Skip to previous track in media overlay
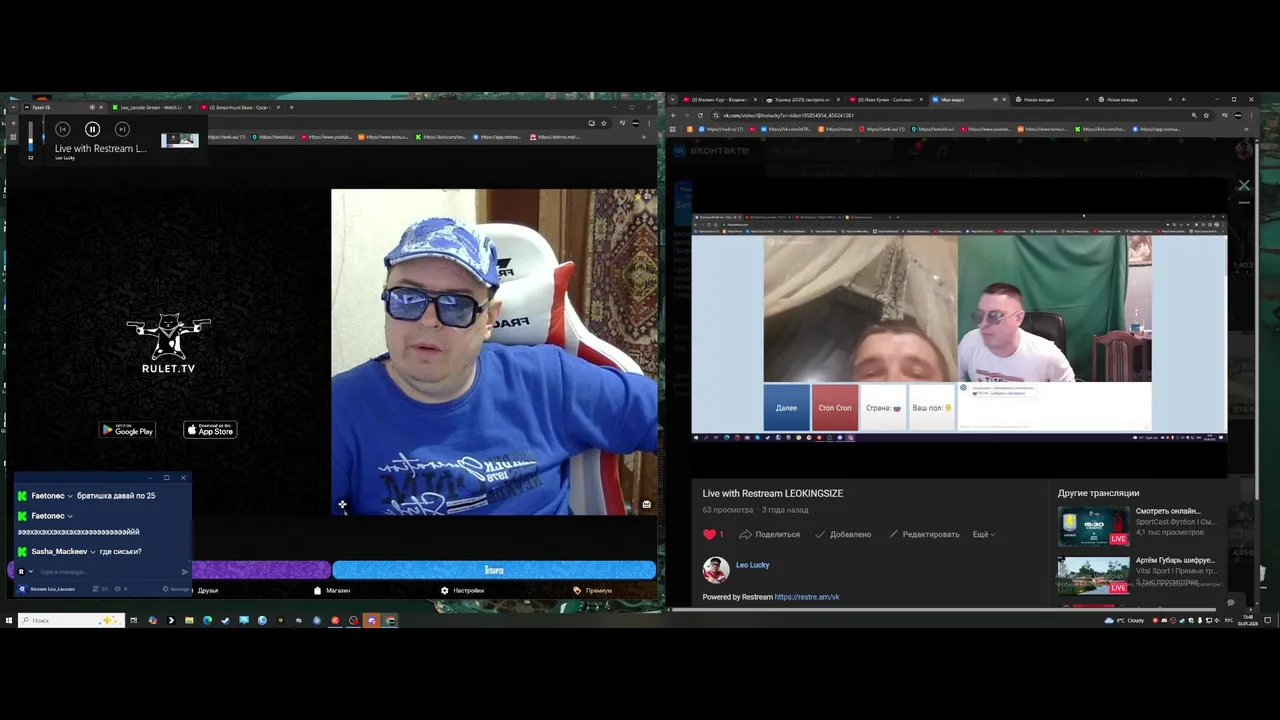This screenshot has width=1280, height=720. click(x=62, y=129)
